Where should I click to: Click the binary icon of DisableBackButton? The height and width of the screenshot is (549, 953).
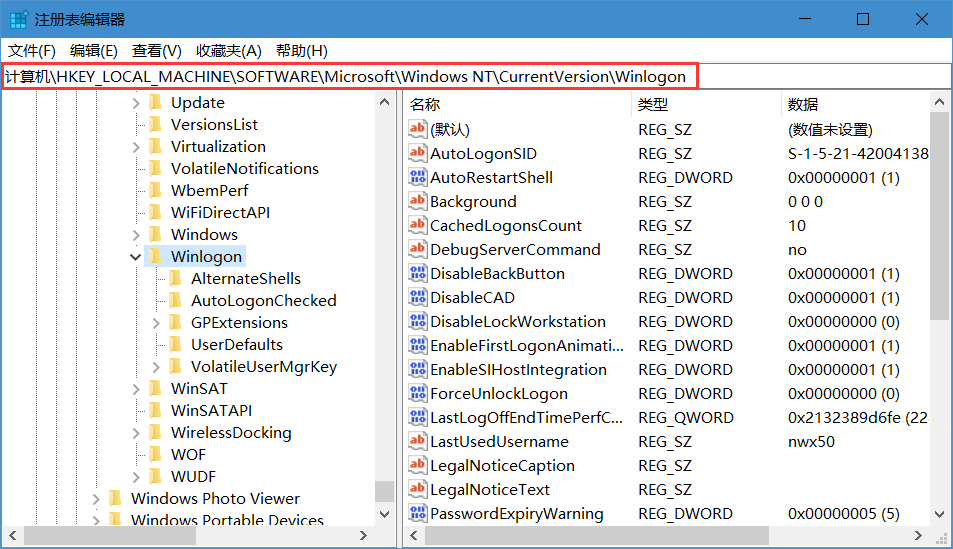point(417,273)
